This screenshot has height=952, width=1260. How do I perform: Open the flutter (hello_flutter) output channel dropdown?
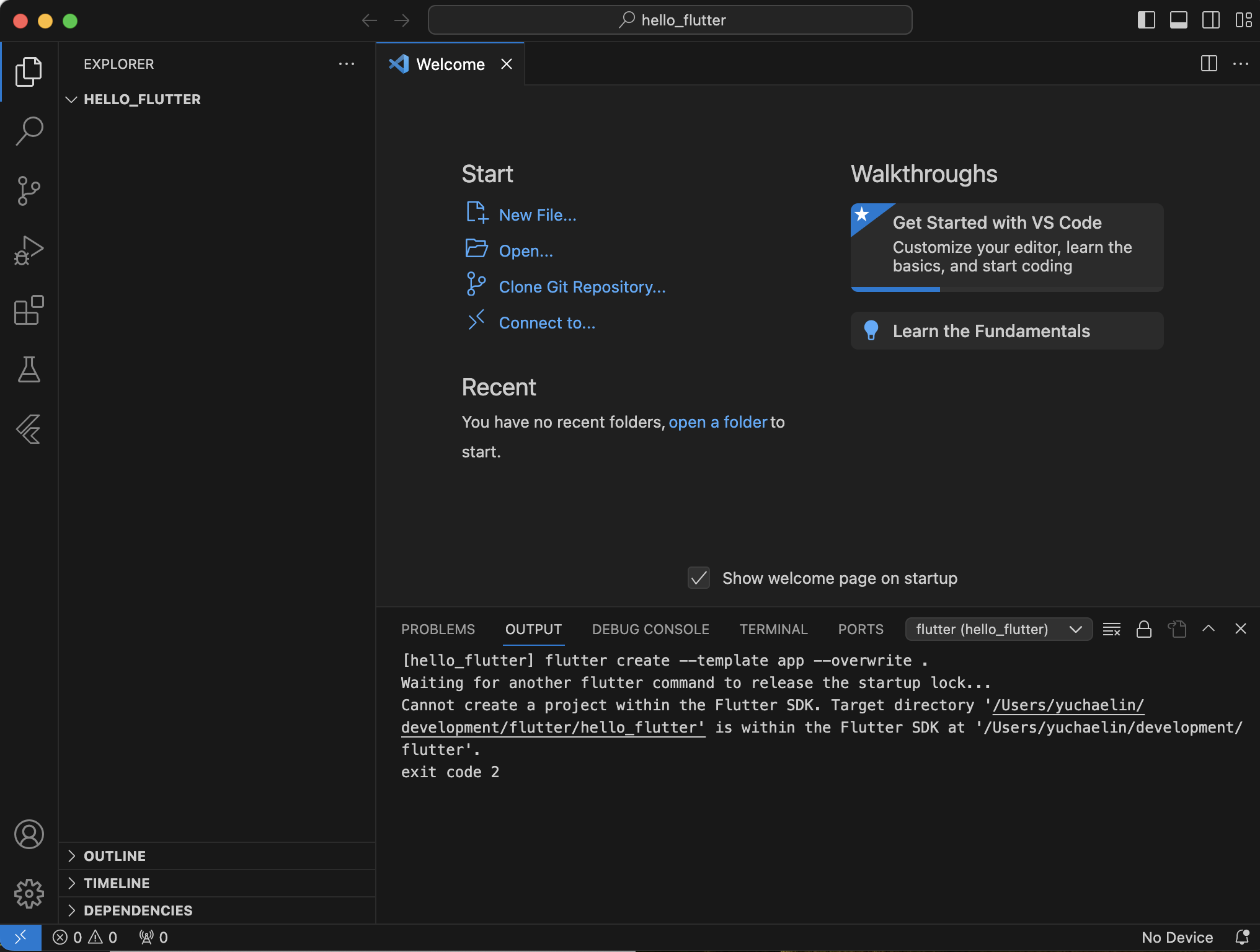[998, 629]
